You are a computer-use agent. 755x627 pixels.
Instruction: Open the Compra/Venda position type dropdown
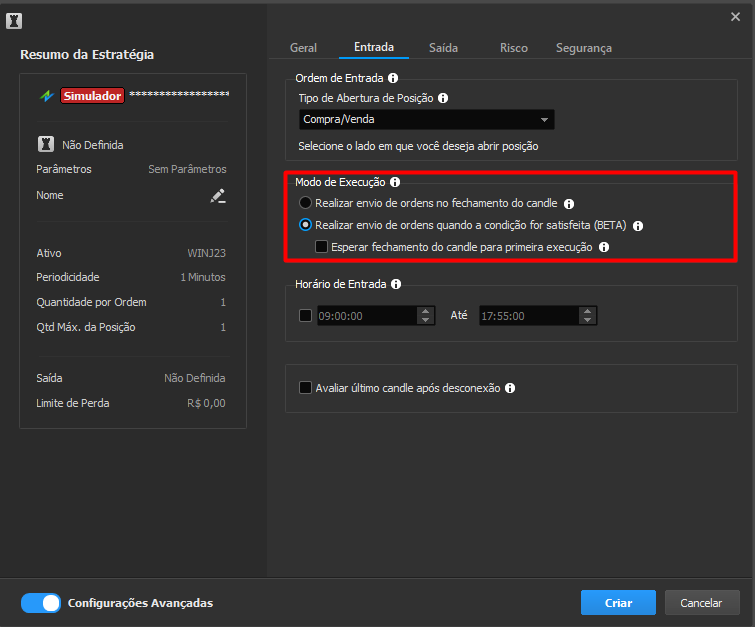tap(426, 119)
